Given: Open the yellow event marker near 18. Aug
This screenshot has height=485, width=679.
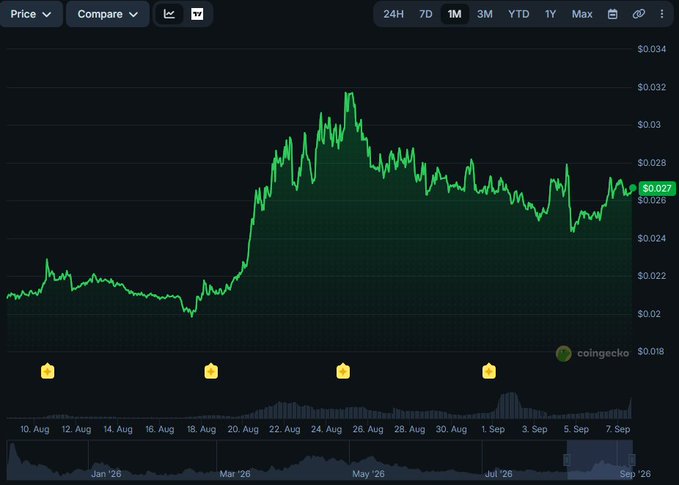Looking at the screenshot, I should tap(211, 372).
